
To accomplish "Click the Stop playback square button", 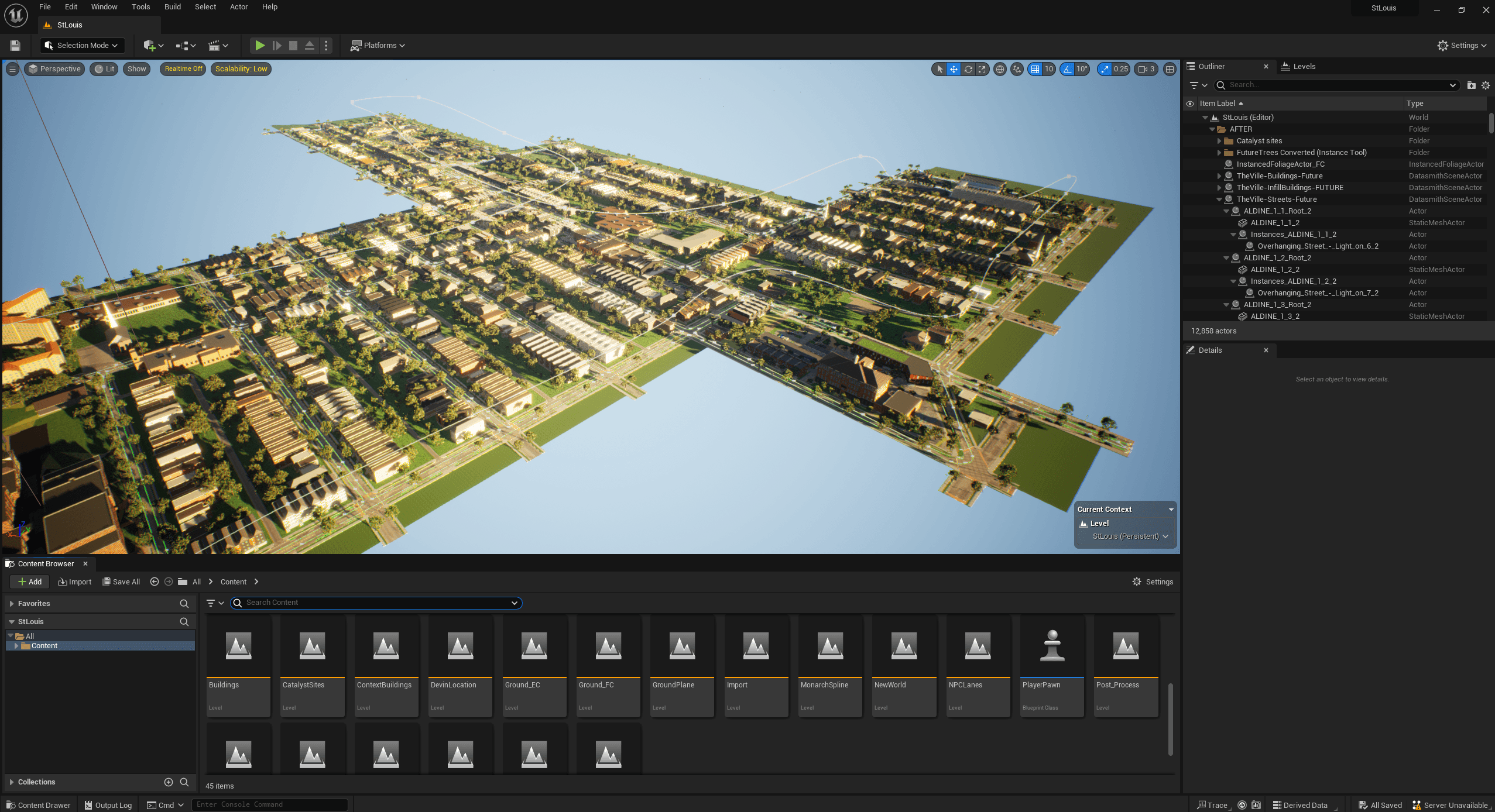I will point(293,45).
